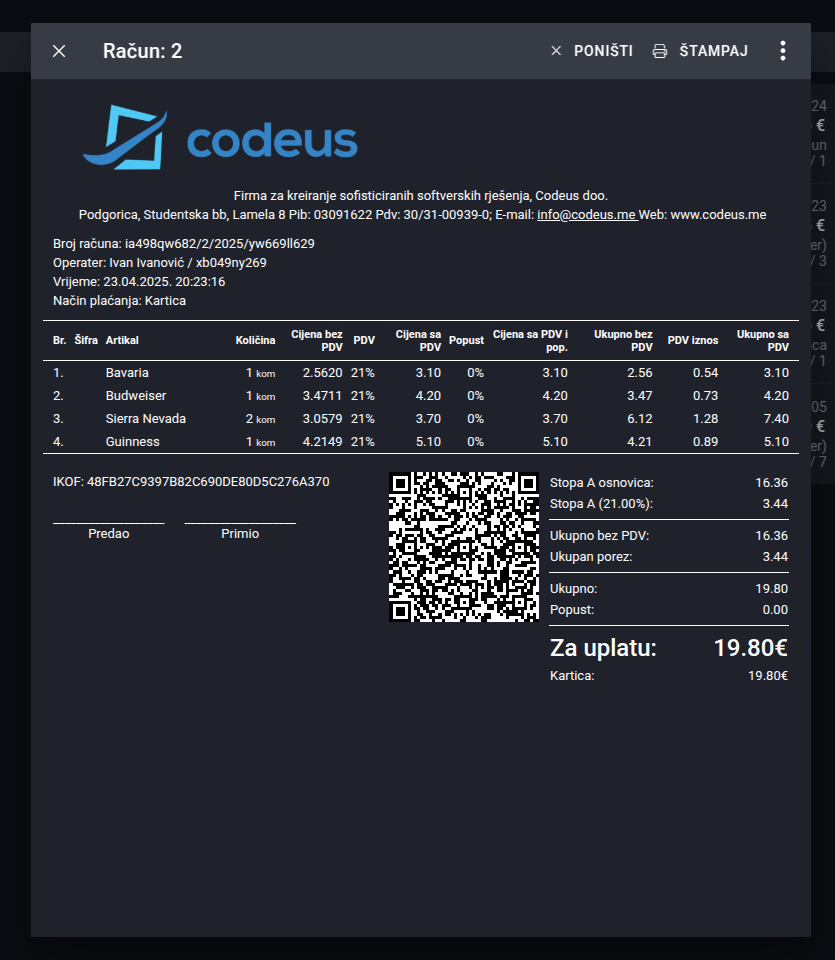Click the 19.80€ Za uplatu amount
The image size is (835, 960).
pyautogui.click(x=751, y=648)
